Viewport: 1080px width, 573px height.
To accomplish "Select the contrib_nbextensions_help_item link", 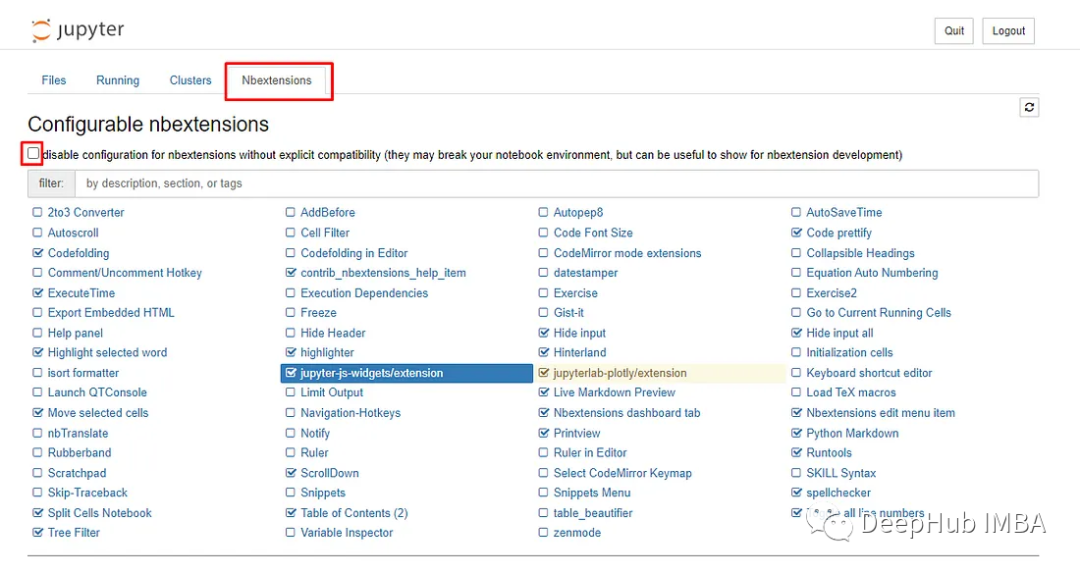I will pyautogui.click(x=383, y=273).
